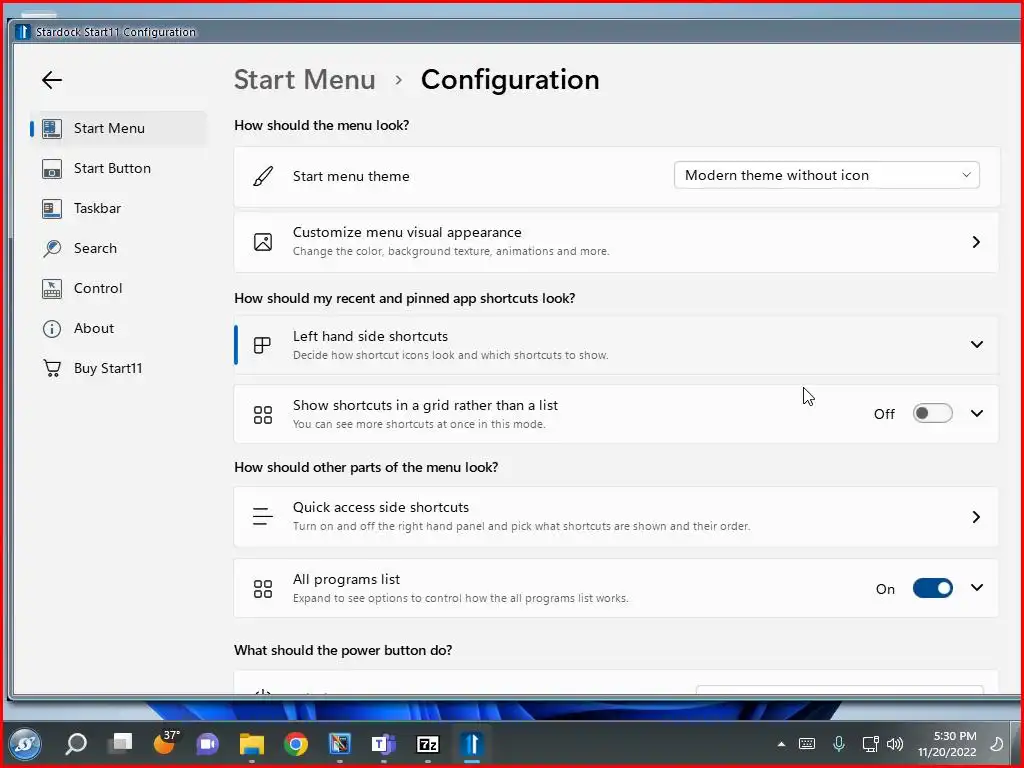Click the Taskbar sidebar icon

[x=52, y=208]
